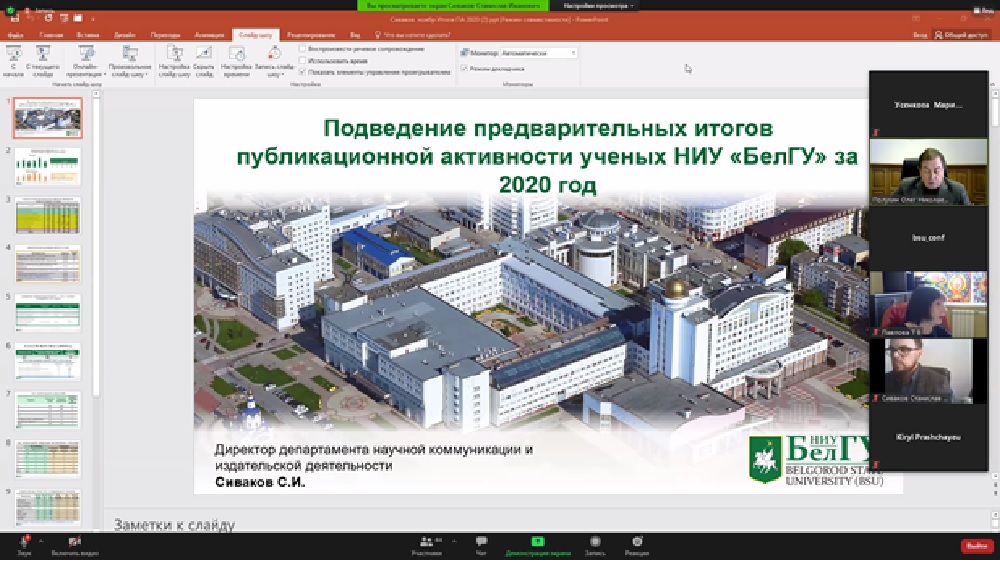The width and height of the screenshot is (1000, 562).
Task: Click Zoom Record (Запись) icon
Action: coord(595,545)
